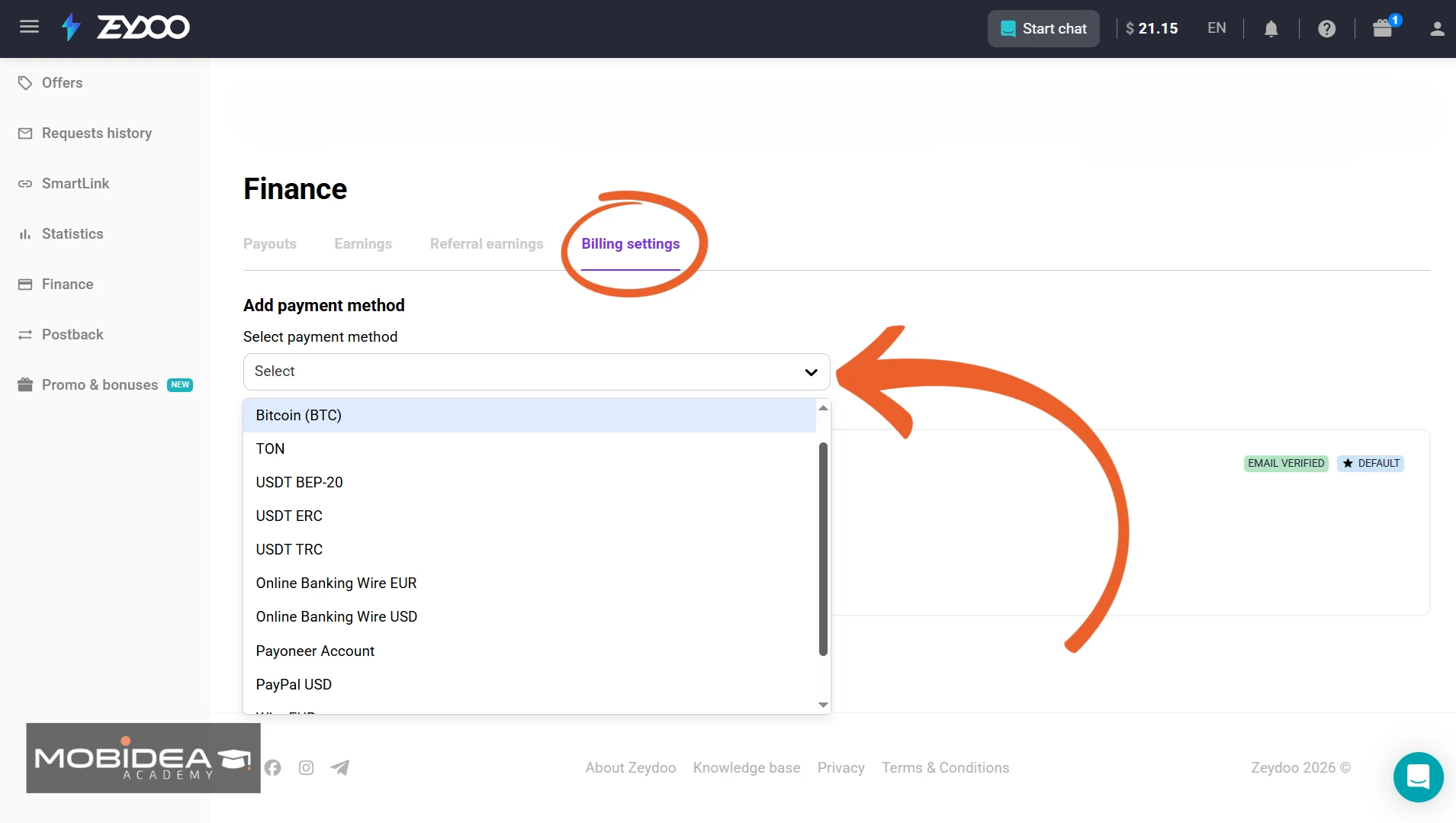This screenshot has height=823, width=1456.
Task: Switch to the Payouts tab
Action: 270,244
